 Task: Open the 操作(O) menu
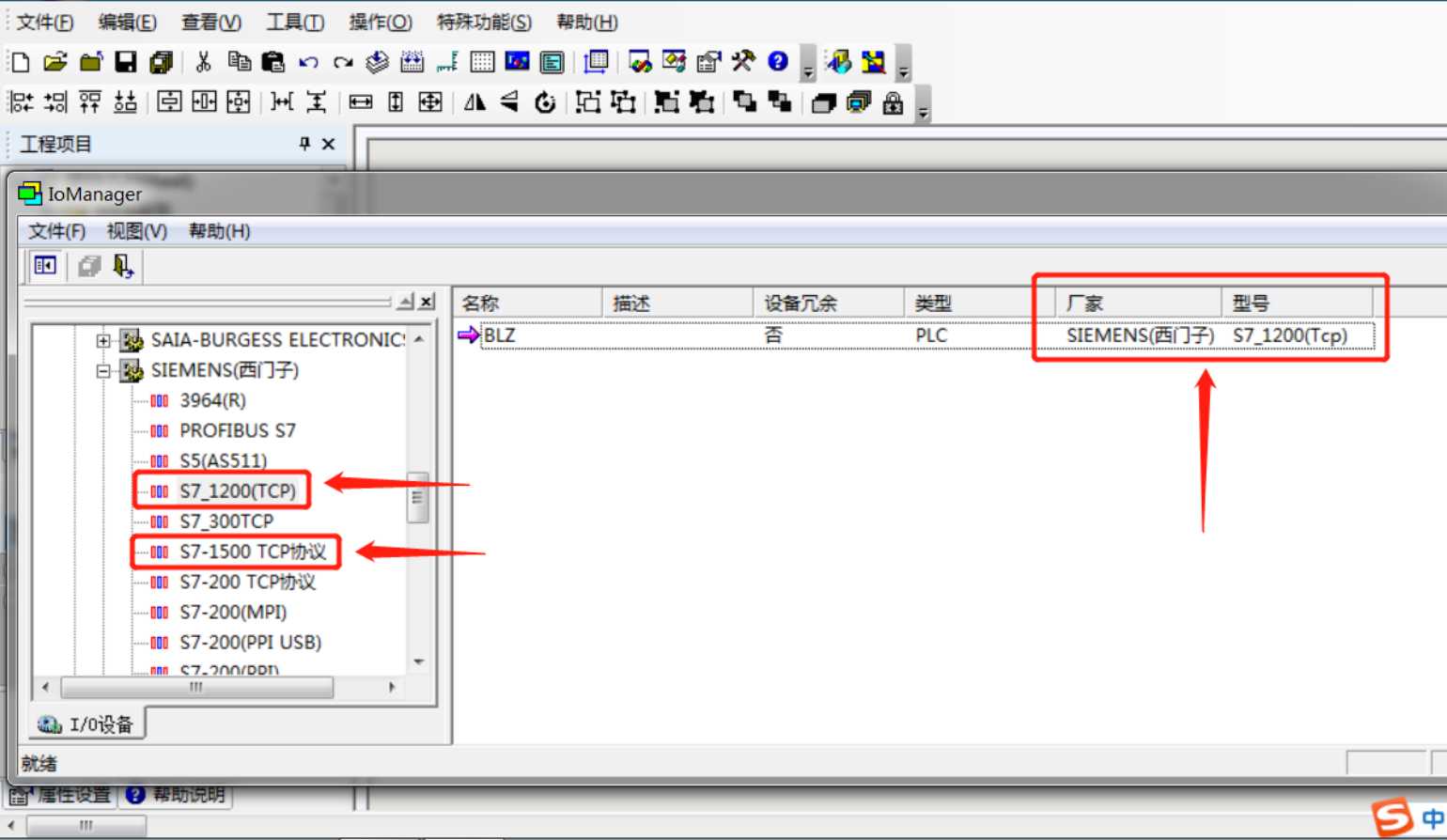tap(381, 22)
